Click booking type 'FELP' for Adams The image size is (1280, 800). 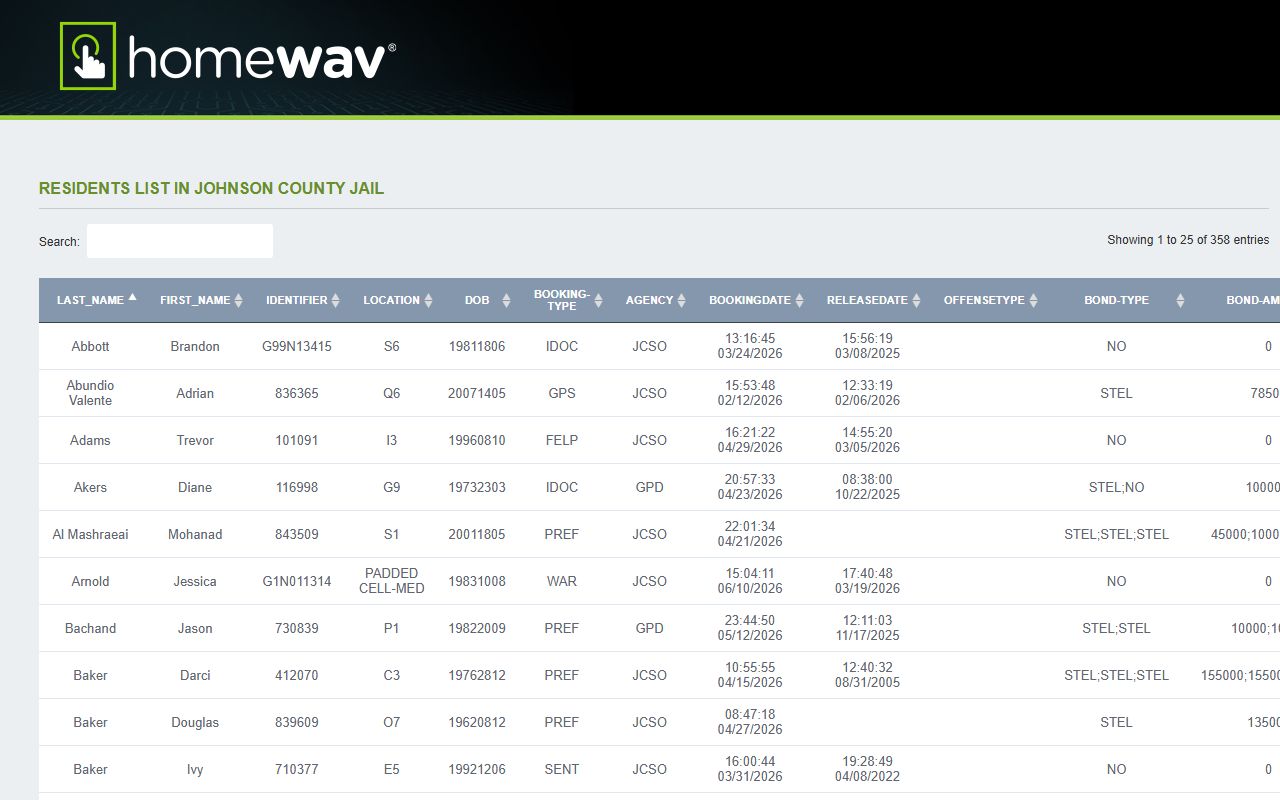pos(562,440)
